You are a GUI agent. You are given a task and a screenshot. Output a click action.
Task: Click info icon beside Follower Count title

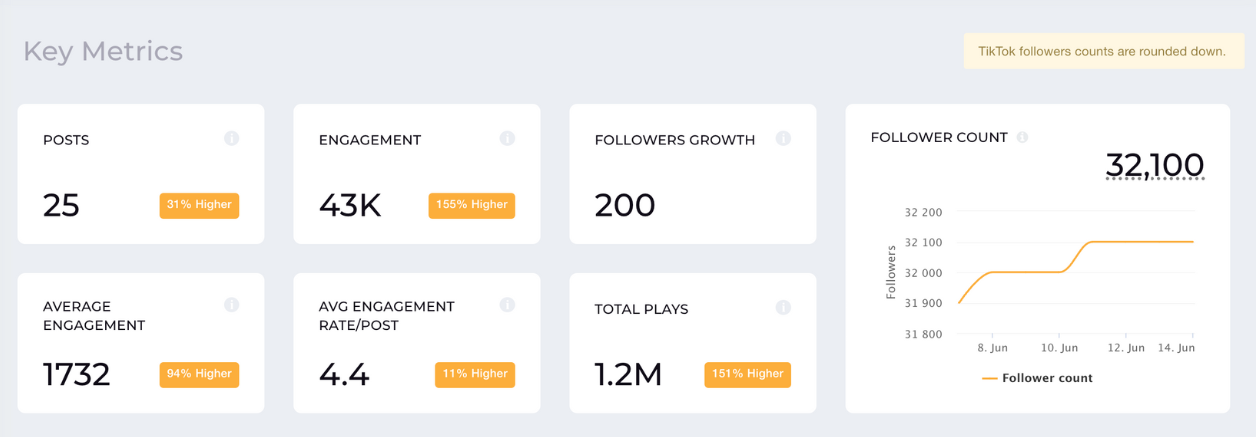click(x=1022, y=137)
